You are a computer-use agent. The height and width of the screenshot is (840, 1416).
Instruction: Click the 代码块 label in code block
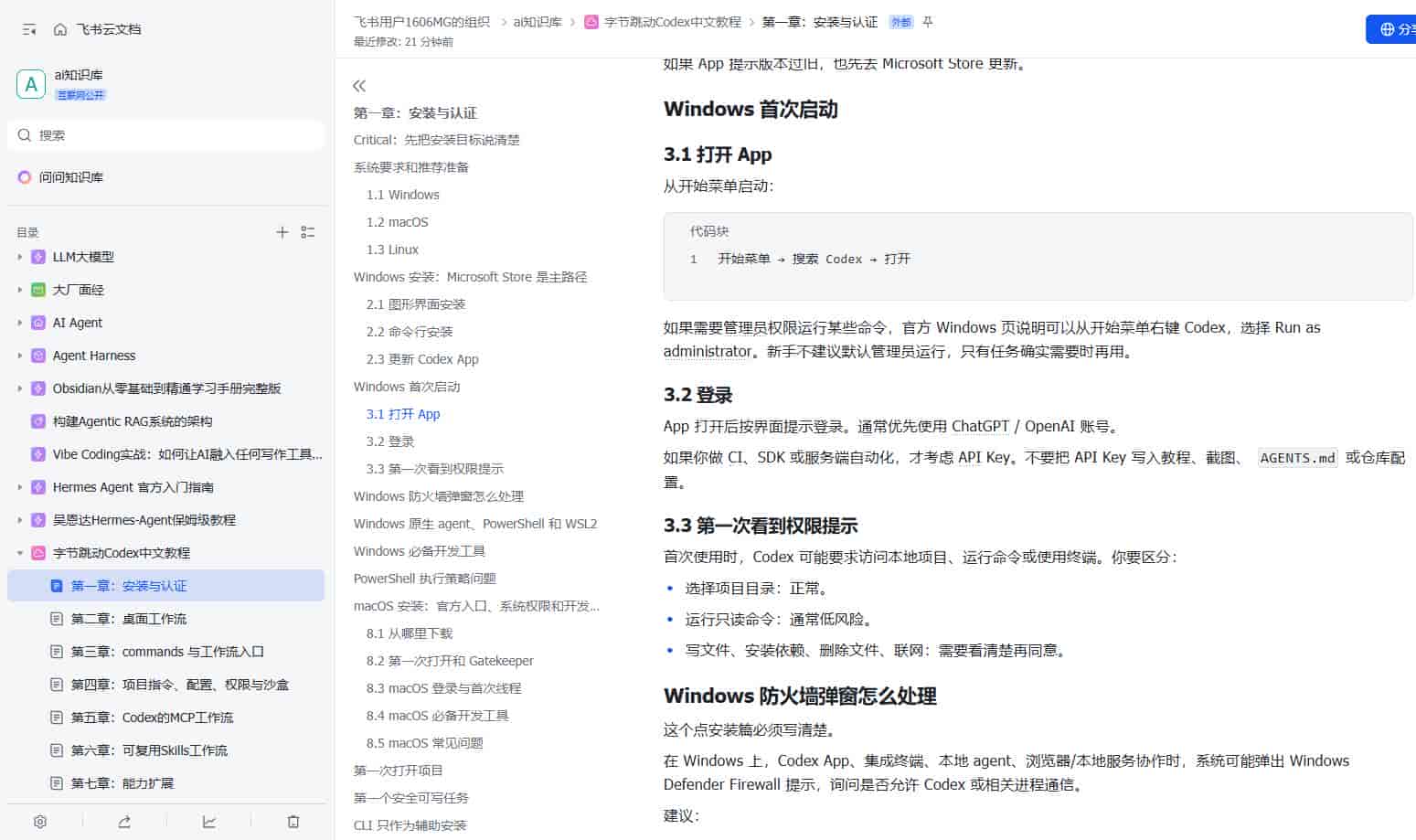click(x=709, y=231)
